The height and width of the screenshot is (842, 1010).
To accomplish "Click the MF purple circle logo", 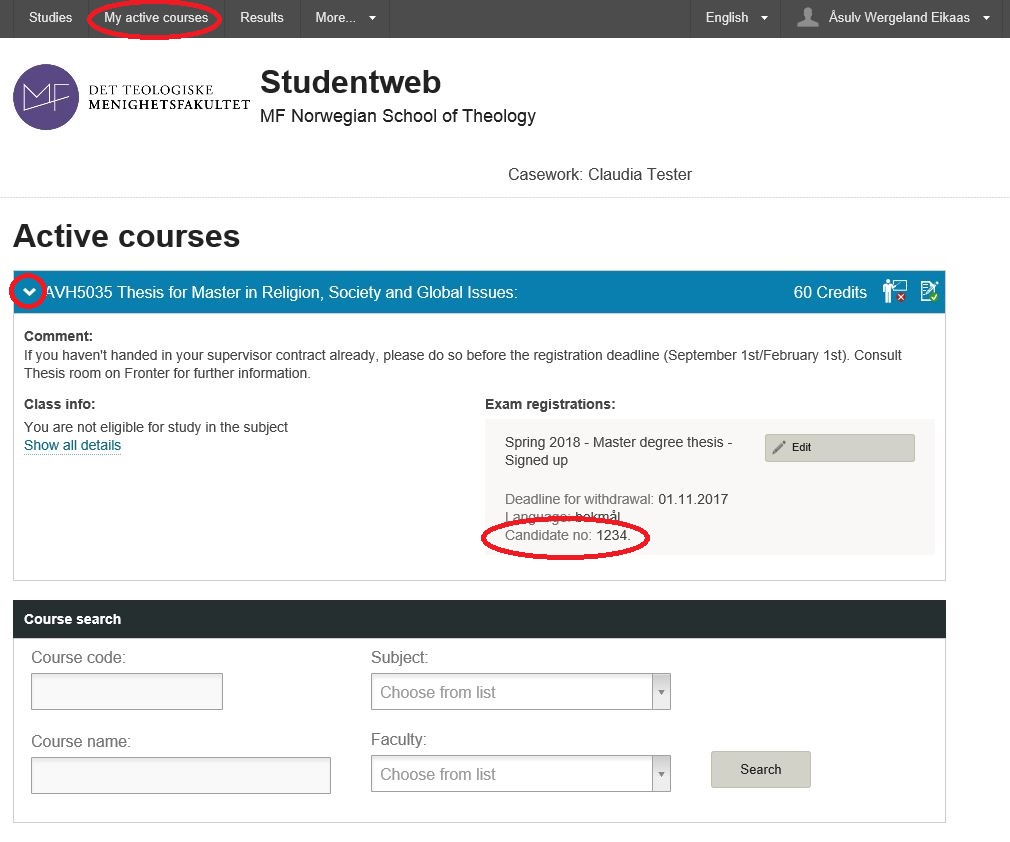I will [46, 97].
